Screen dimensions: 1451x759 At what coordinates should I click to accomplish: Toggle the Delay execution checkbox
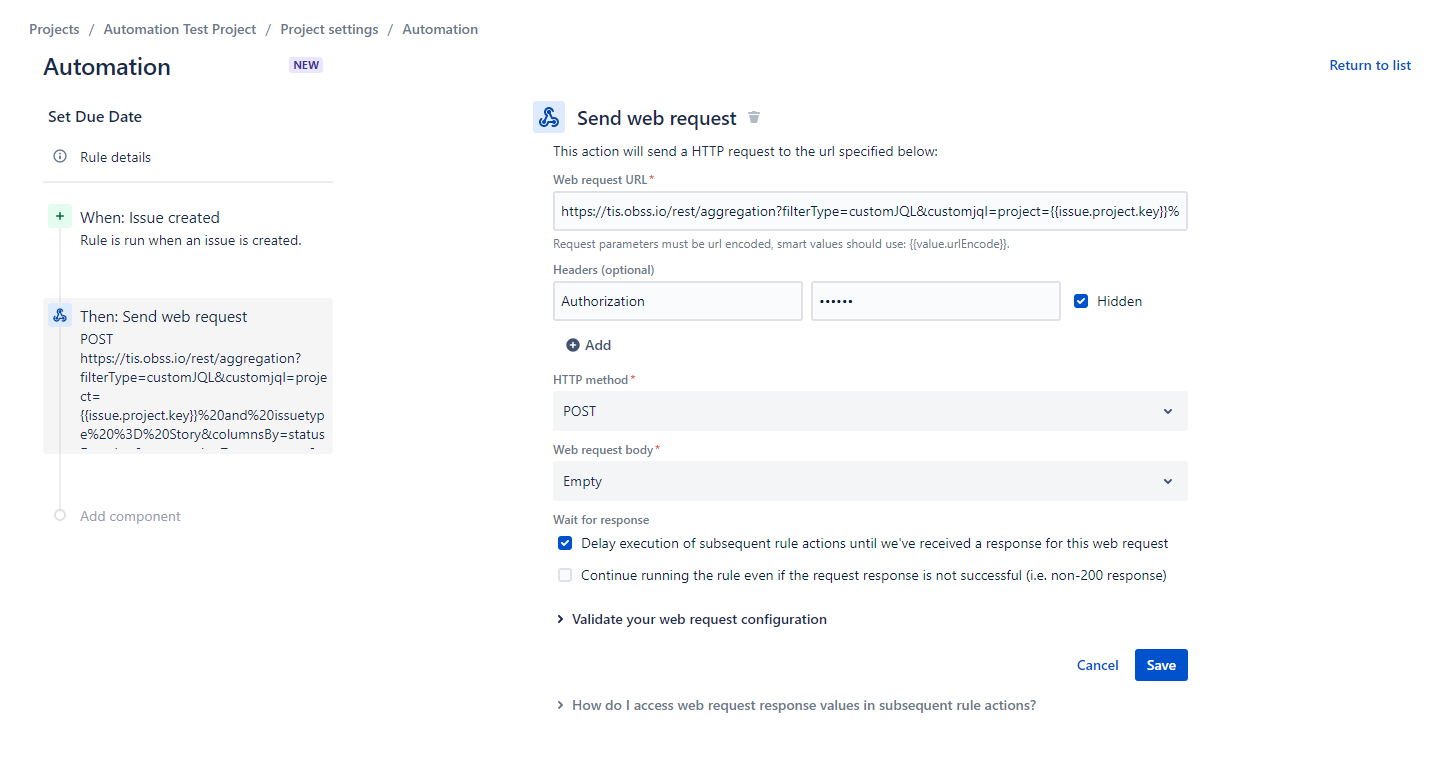[x=565, y=544]
